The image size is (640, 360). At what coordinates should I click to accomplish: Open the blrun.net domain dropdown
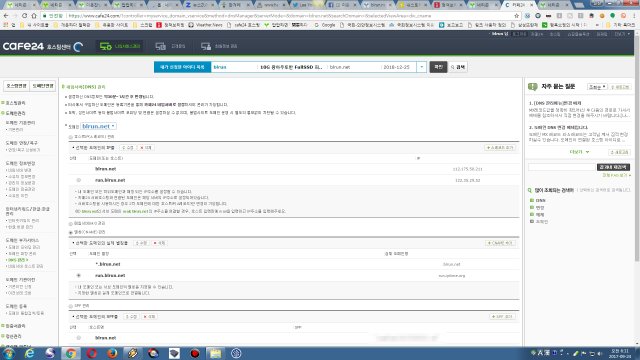pos(98,127)
